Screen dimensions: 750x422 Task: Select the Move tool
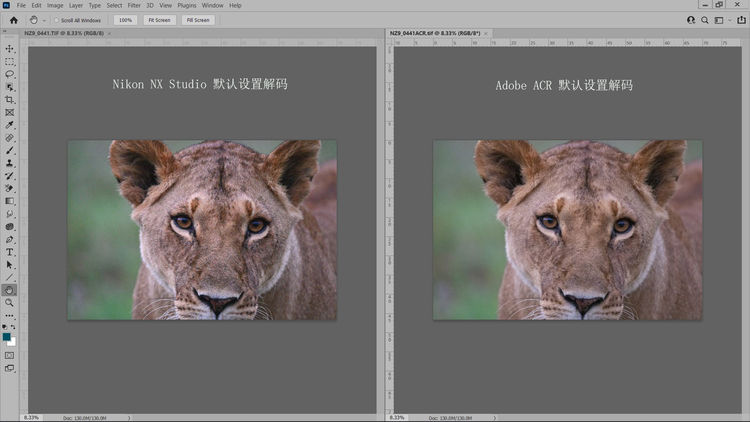tap(10, 49)
